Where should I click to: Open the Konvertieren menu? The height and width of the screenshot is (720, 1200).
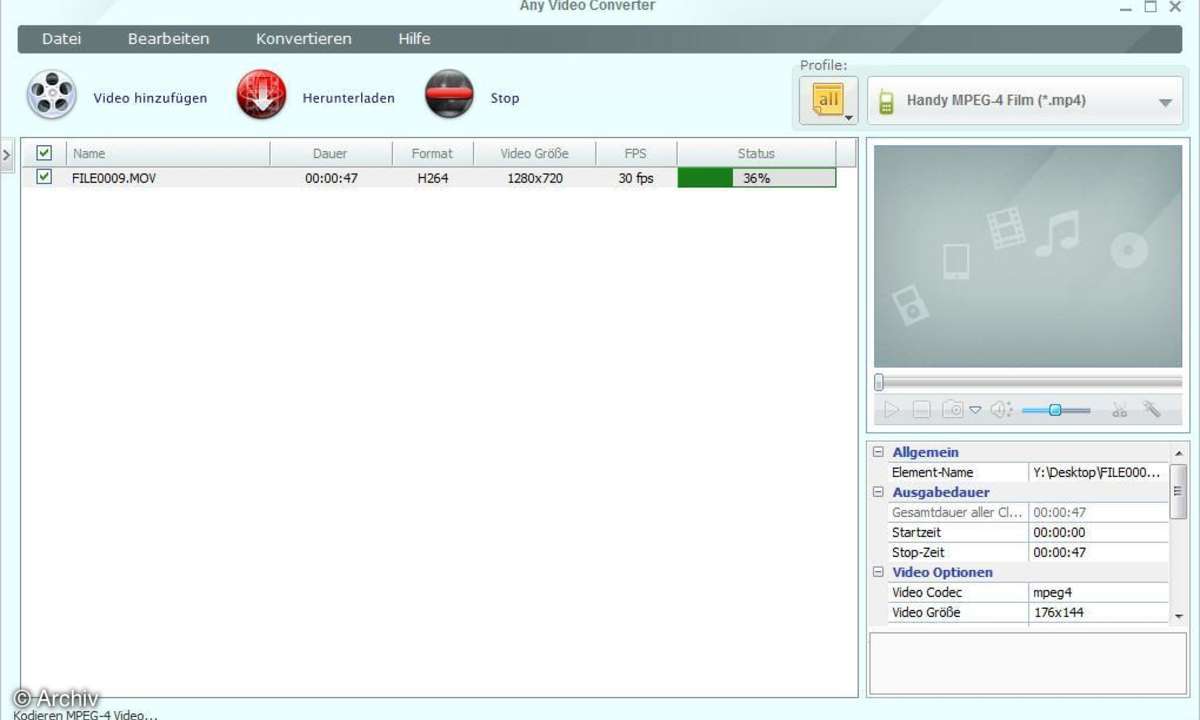(x=304, y=39)
